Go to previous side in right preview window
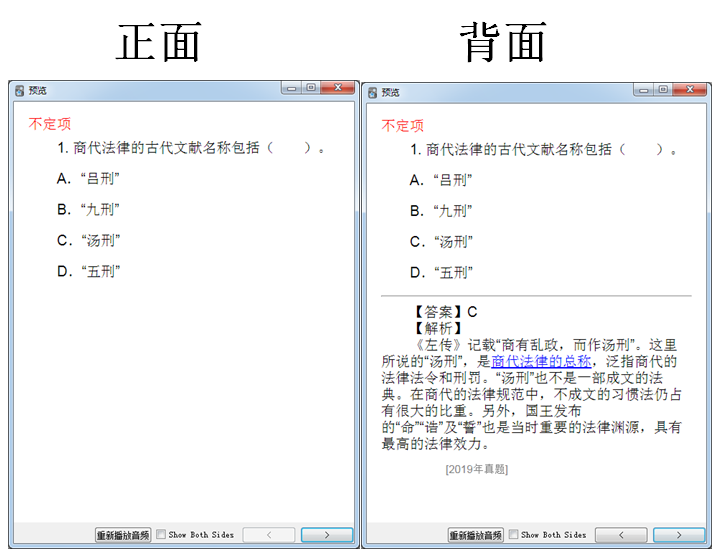This screenshot has height=556, width=714. (x=621, y=535)
